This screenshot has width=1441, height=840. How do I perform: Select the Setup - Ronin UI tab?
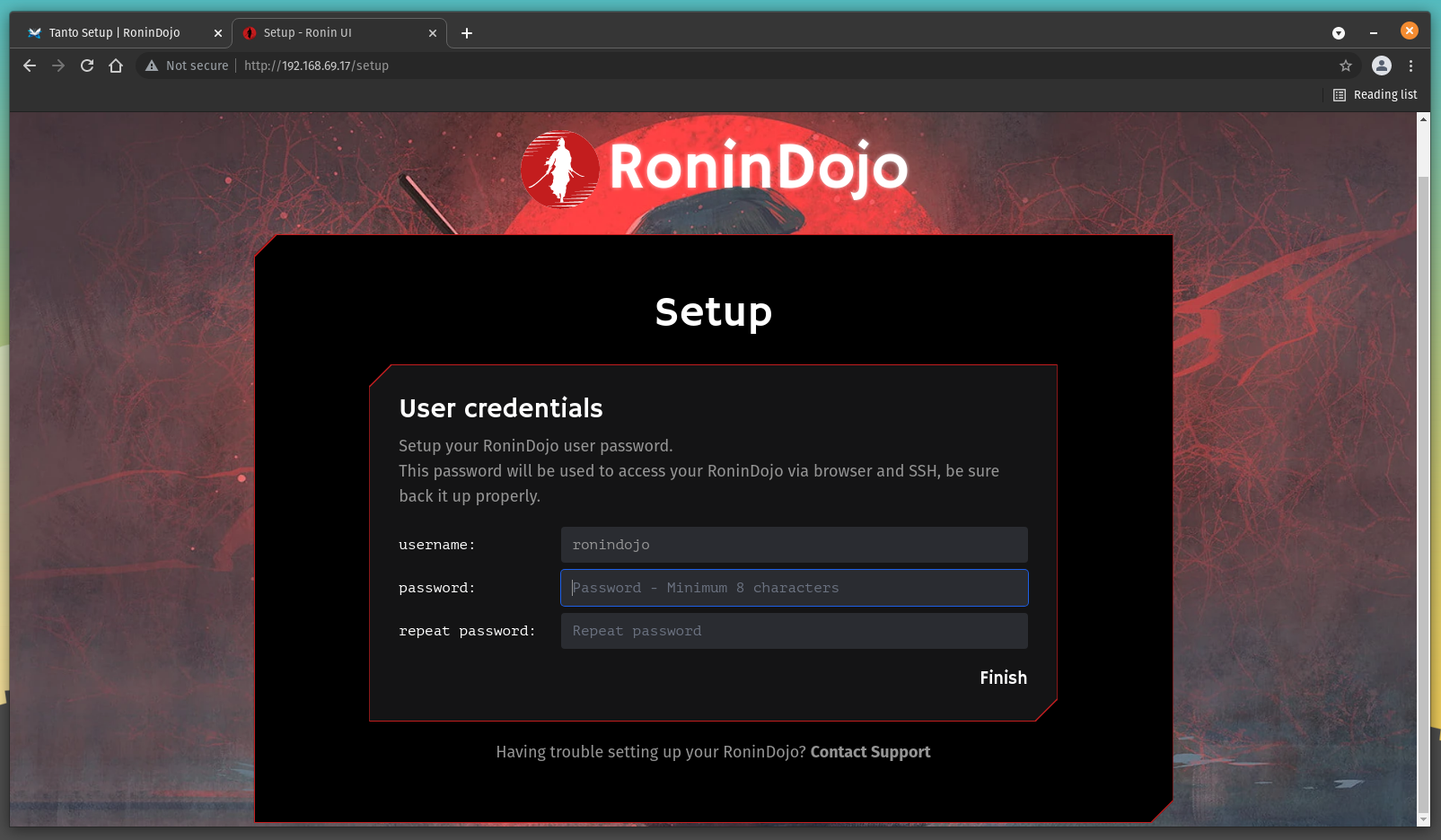(x=338, y=32)
